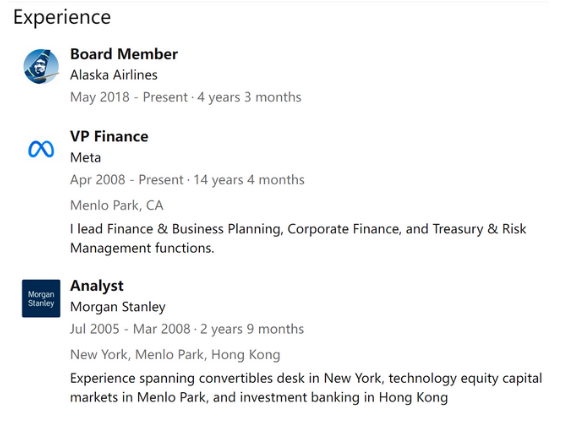The image size is (564, 422).
Task: Click the Experience section heading
Action: [62, 17]
